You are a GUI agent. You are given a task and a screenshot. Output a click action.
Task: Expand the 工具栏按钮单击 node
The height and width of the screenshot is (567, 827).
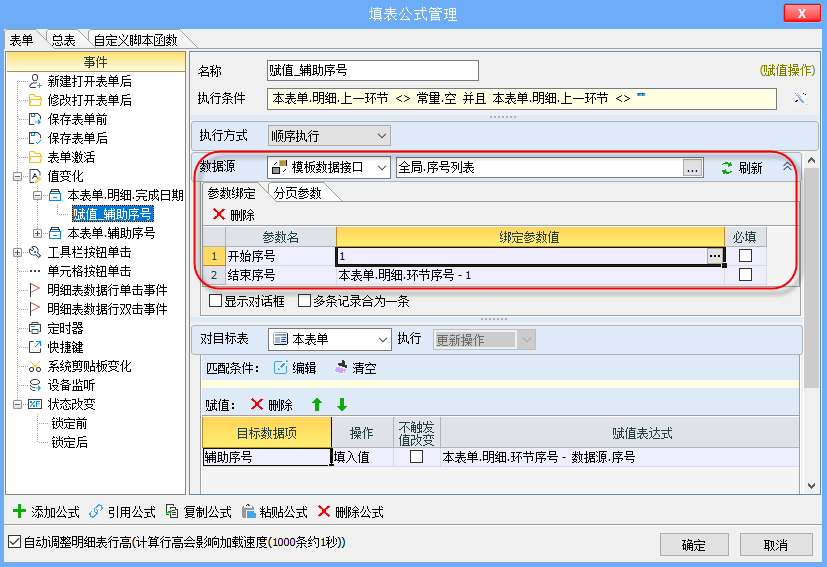[17, 253]
